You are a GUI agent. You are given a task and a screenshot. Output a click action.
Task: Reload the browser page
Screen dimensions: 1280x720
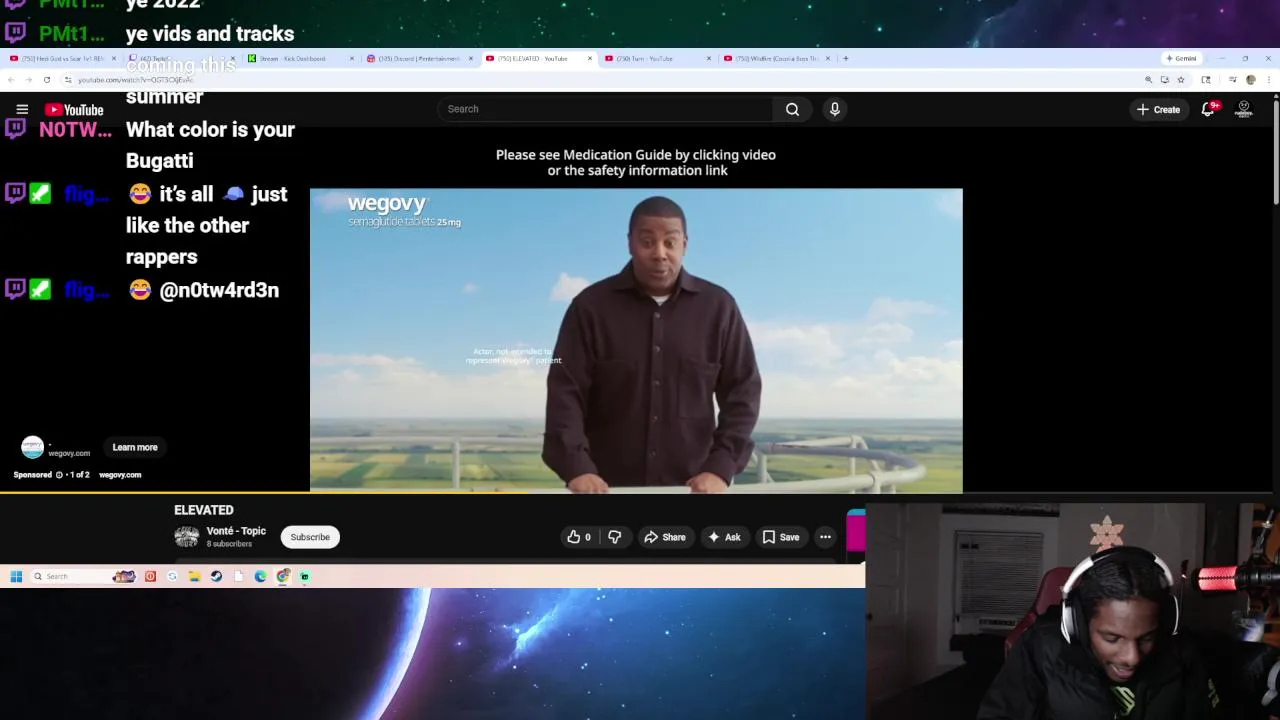[x=46, y=80]
